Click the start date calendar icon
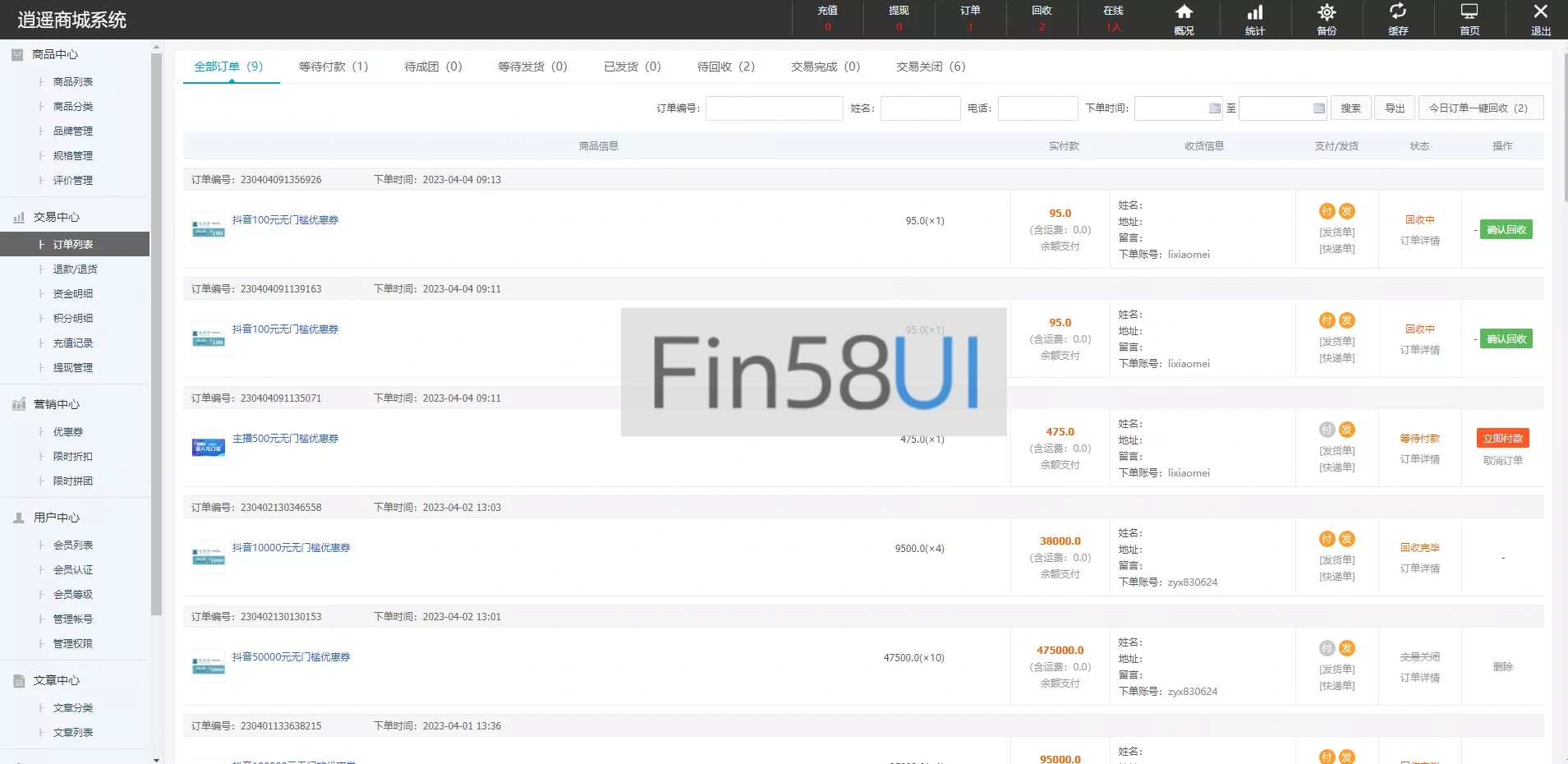The width and height of the screenshot is (1568, 764). click(x=1215, y=108)
